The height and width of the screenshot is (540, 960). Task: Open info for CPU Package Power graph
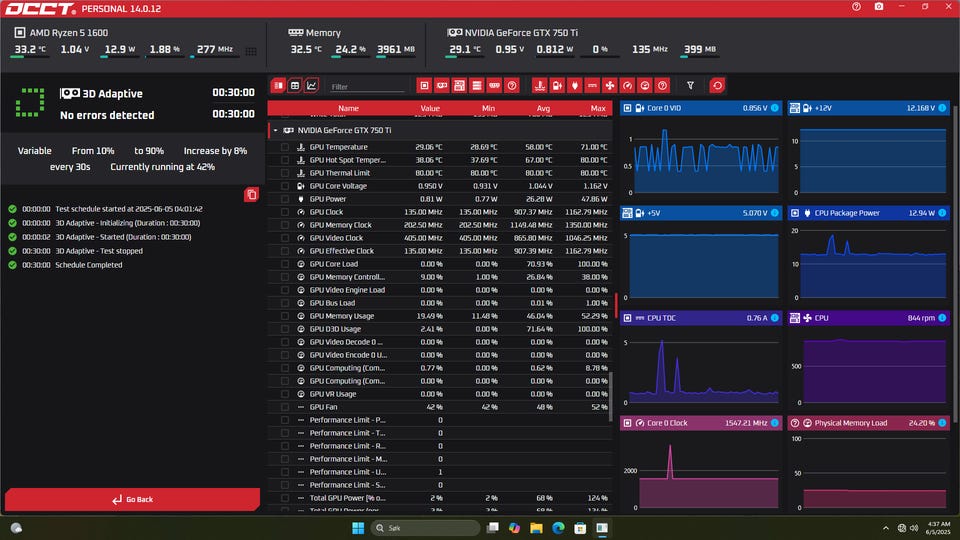[x=942, y=213]
